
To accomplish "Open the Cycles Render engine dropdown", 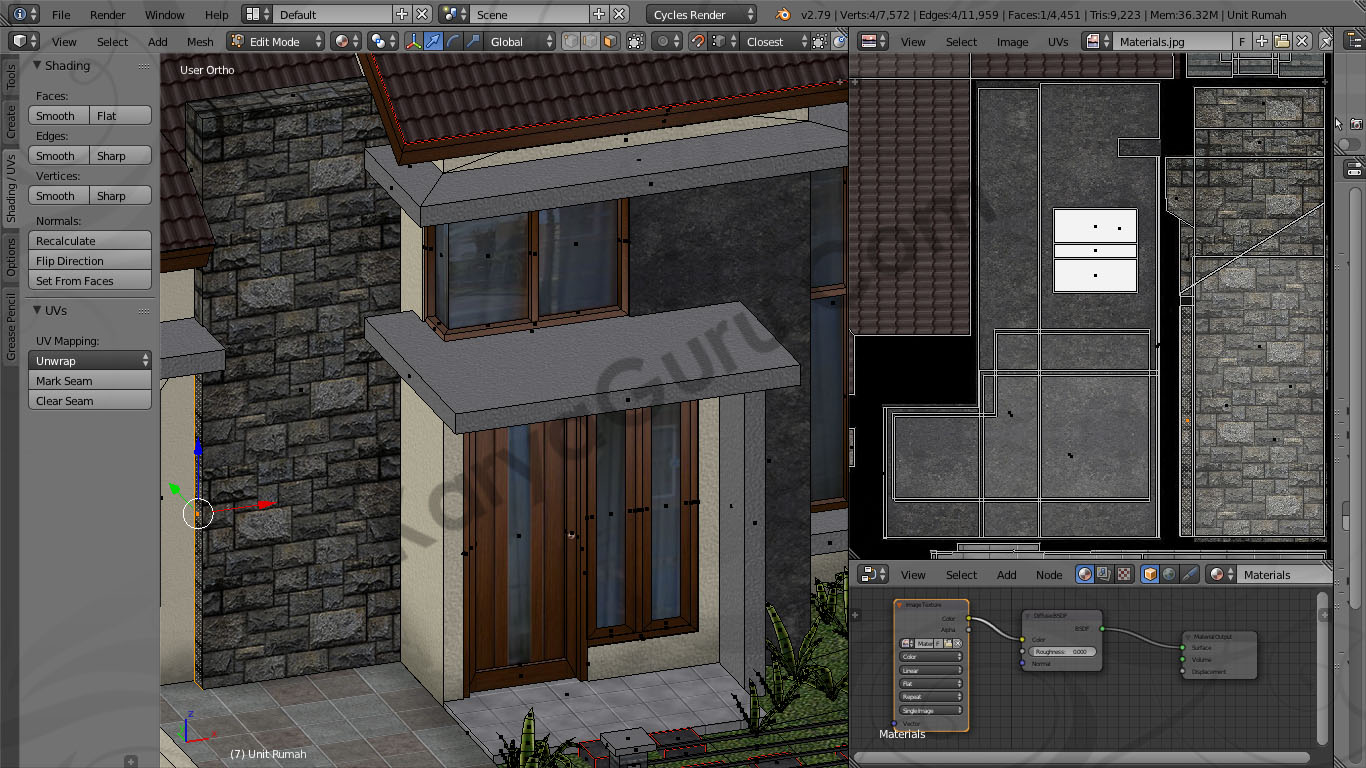I will (702, 15).
